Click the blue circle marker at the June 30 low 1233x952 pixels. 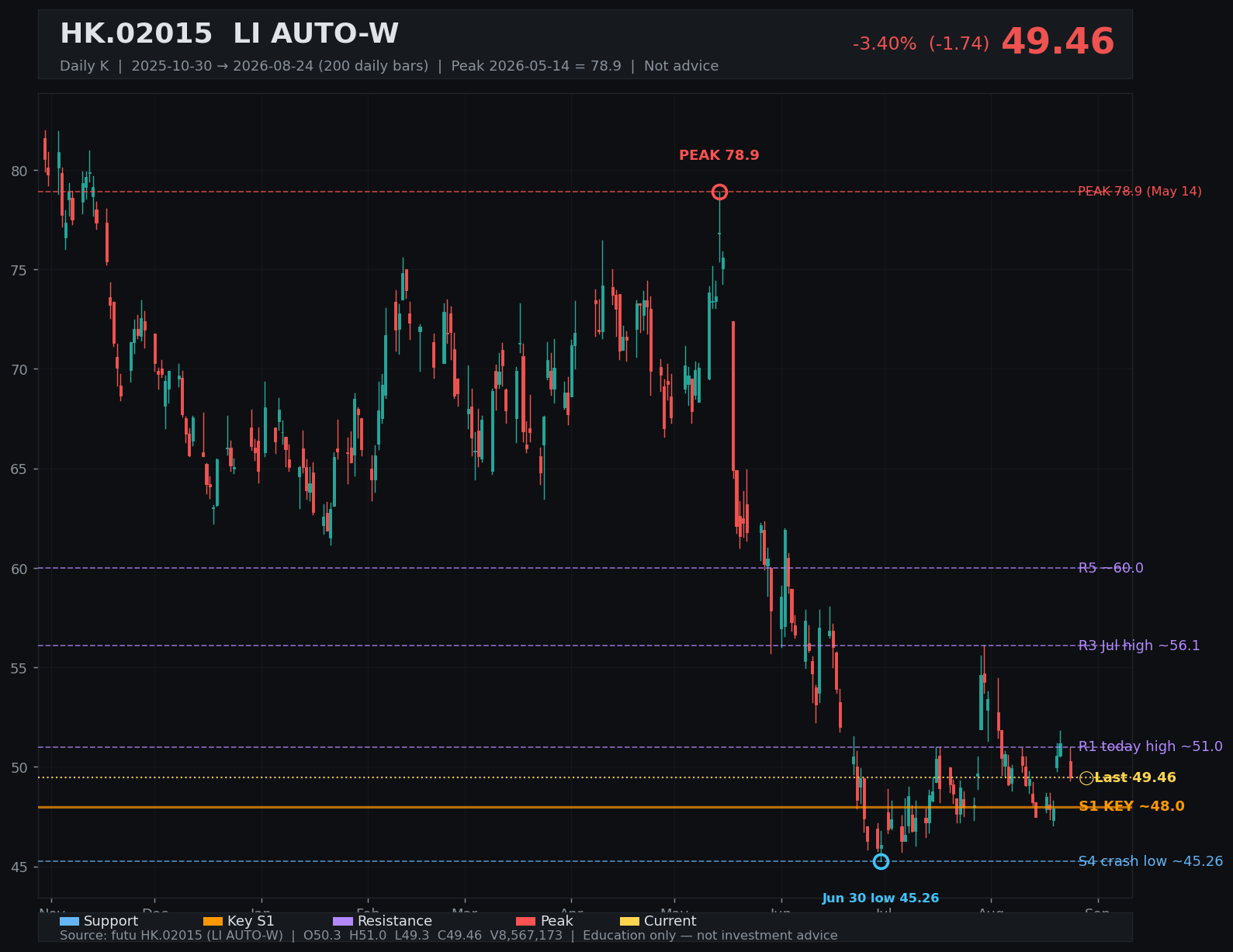click(x=881, y=861)
